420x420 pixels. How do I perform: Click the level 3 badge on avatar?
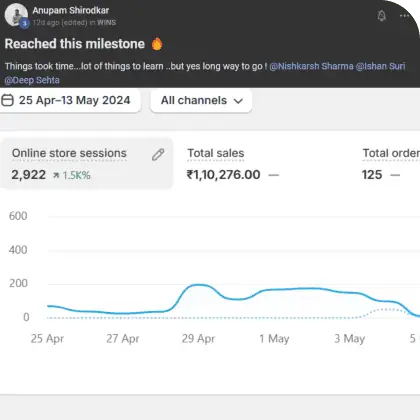24,23
